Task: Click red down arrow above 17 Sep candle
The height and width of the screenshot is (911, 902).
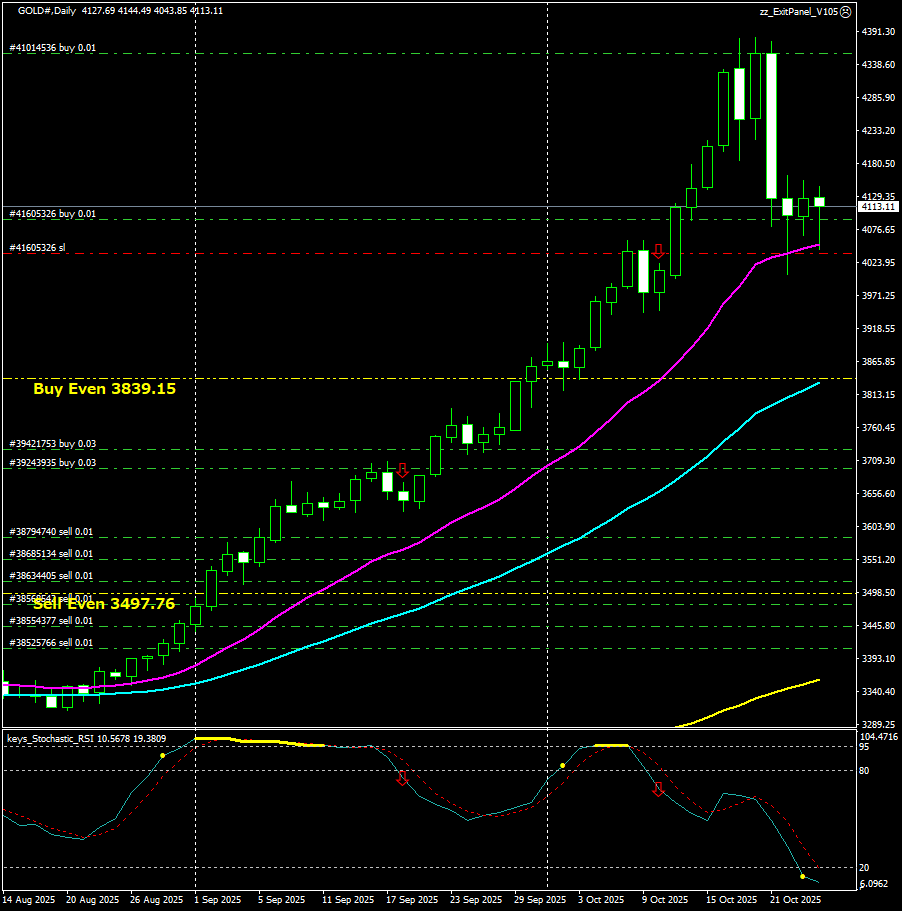Action: pyautogui.click(x=402, y=470)
